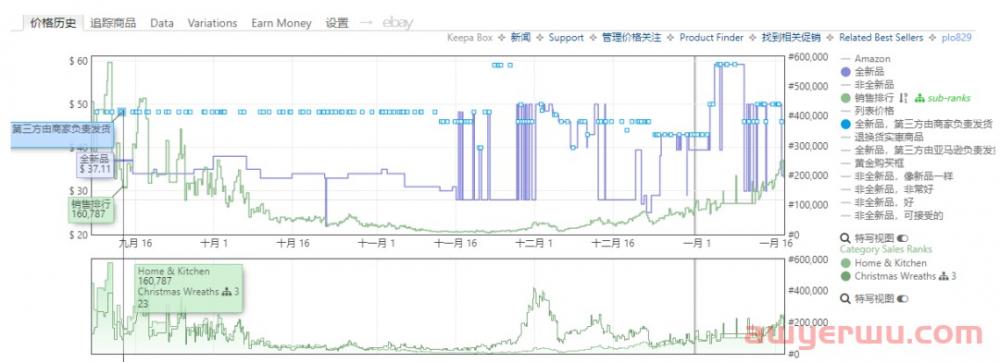Click the Home & Kitchen 160,787 tooltip box
Image resolution: width=1000 pixels, height=362 pixels.
pyautogui.click(x=189, y=288)
